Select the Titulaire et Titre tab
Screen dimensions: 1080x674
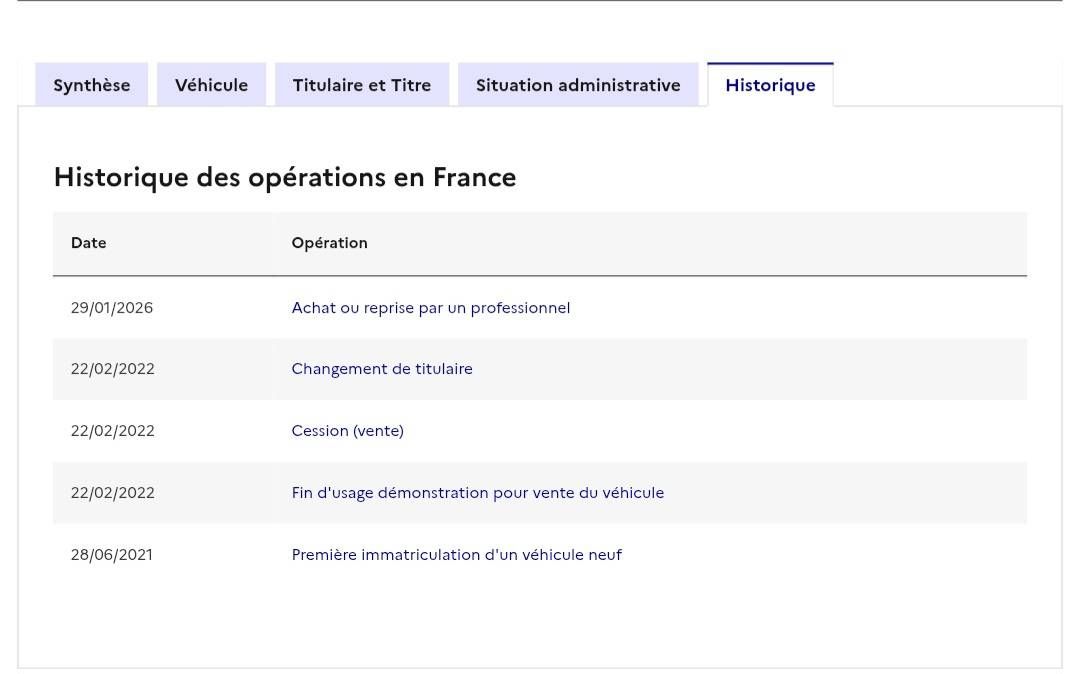coord(362,85)
